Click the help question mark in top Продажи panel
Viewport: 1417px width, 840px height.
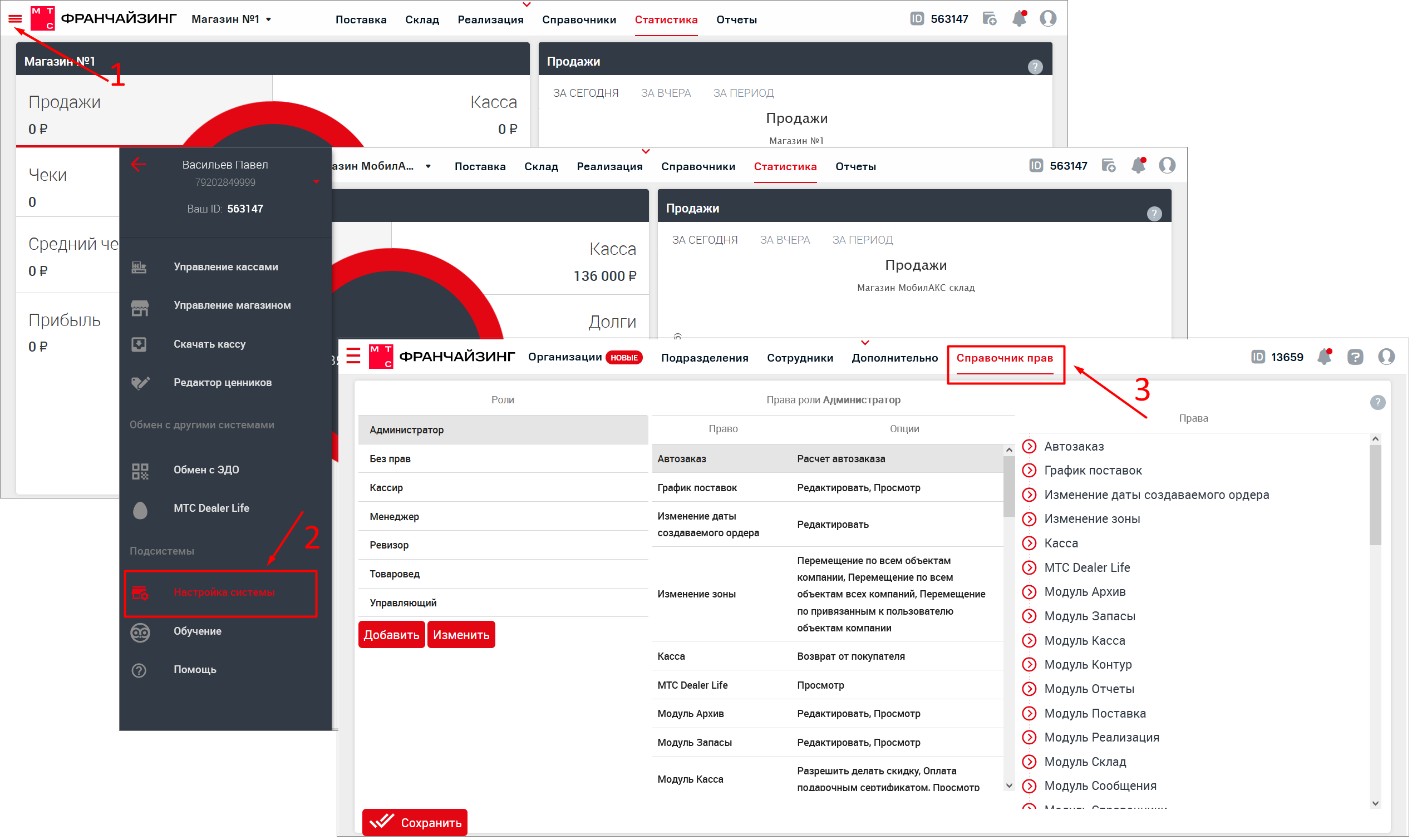coord(1035,67)
